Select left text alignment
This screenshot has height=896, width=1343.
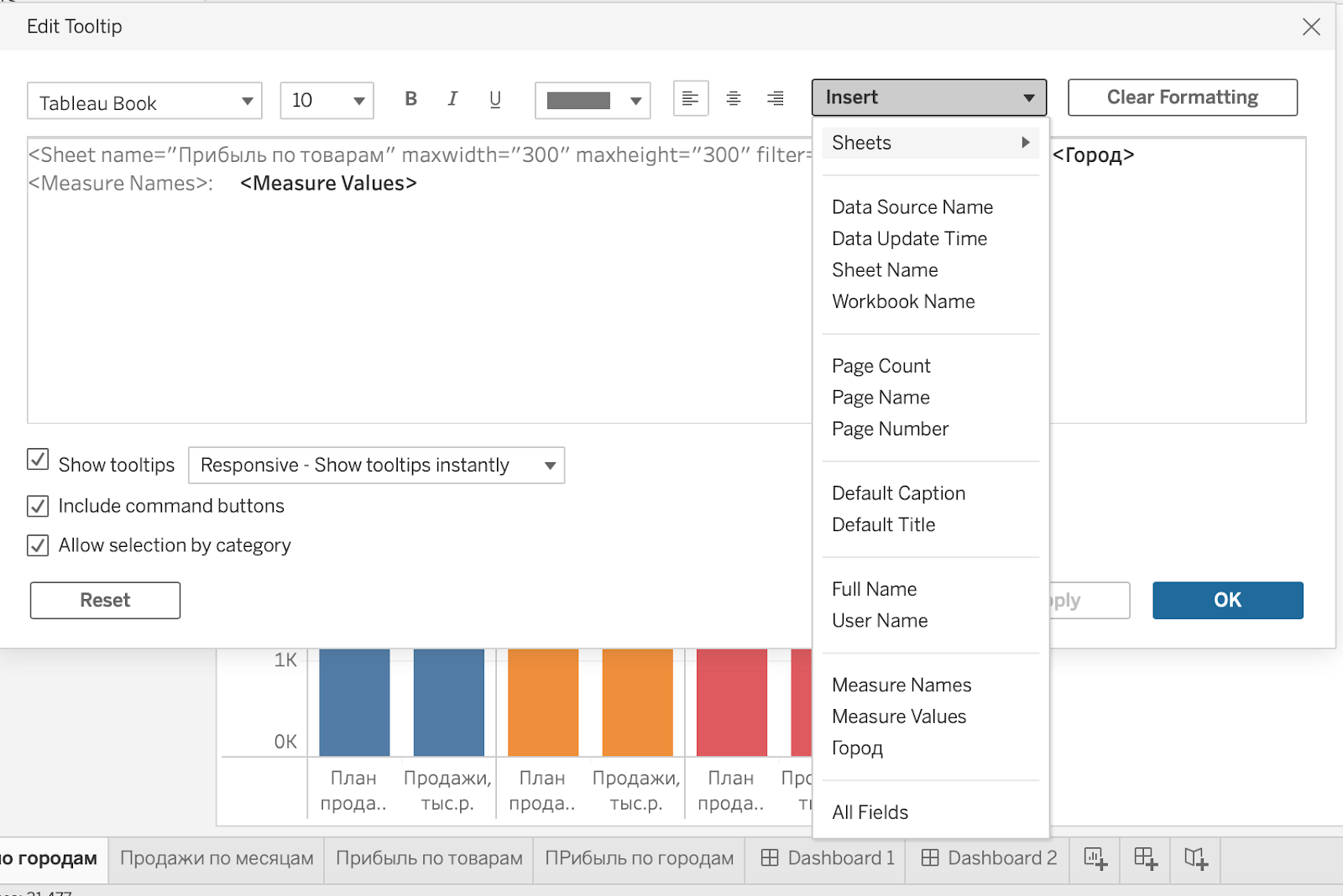pos(690,98)
